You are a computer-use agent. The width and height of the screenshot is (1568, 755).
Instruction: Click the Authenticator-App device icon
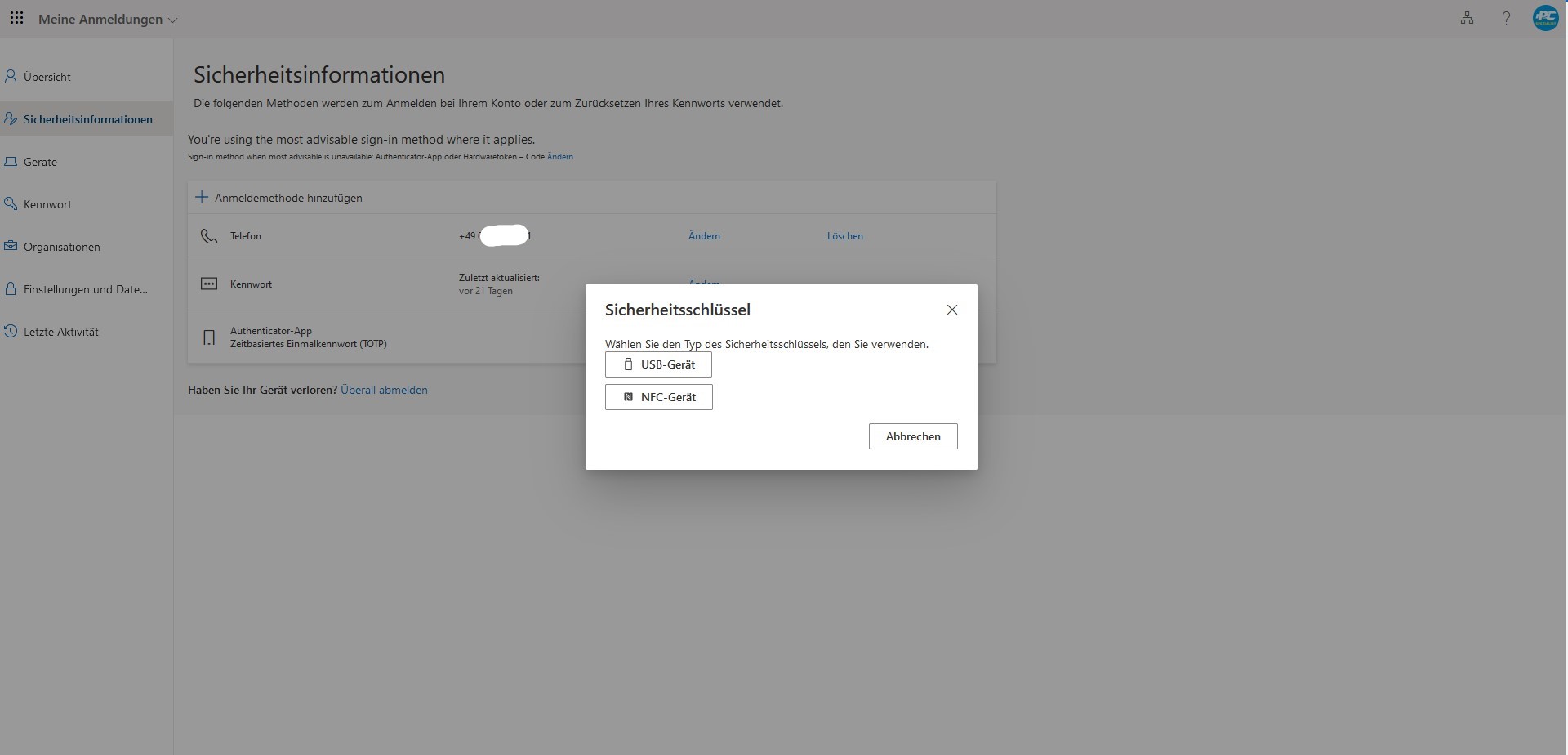(x=209, y=337)
